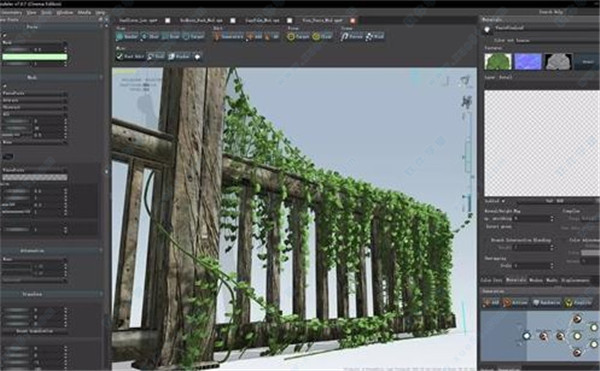This screenshot has width=600, height=371.
Task: Click the yellow Target icon in Focus group
Action: (x=298, y=36)
